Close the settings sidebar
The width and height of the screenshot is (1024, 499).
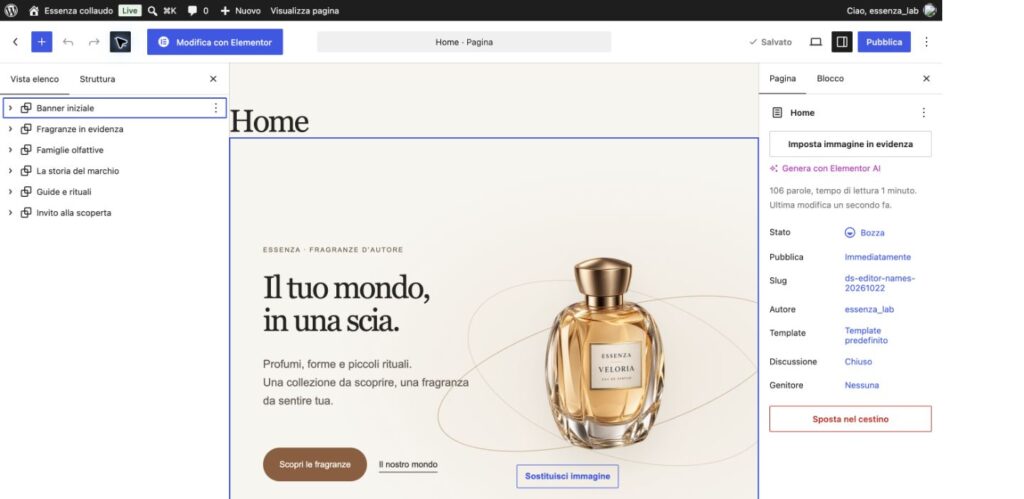pos(926,78)
